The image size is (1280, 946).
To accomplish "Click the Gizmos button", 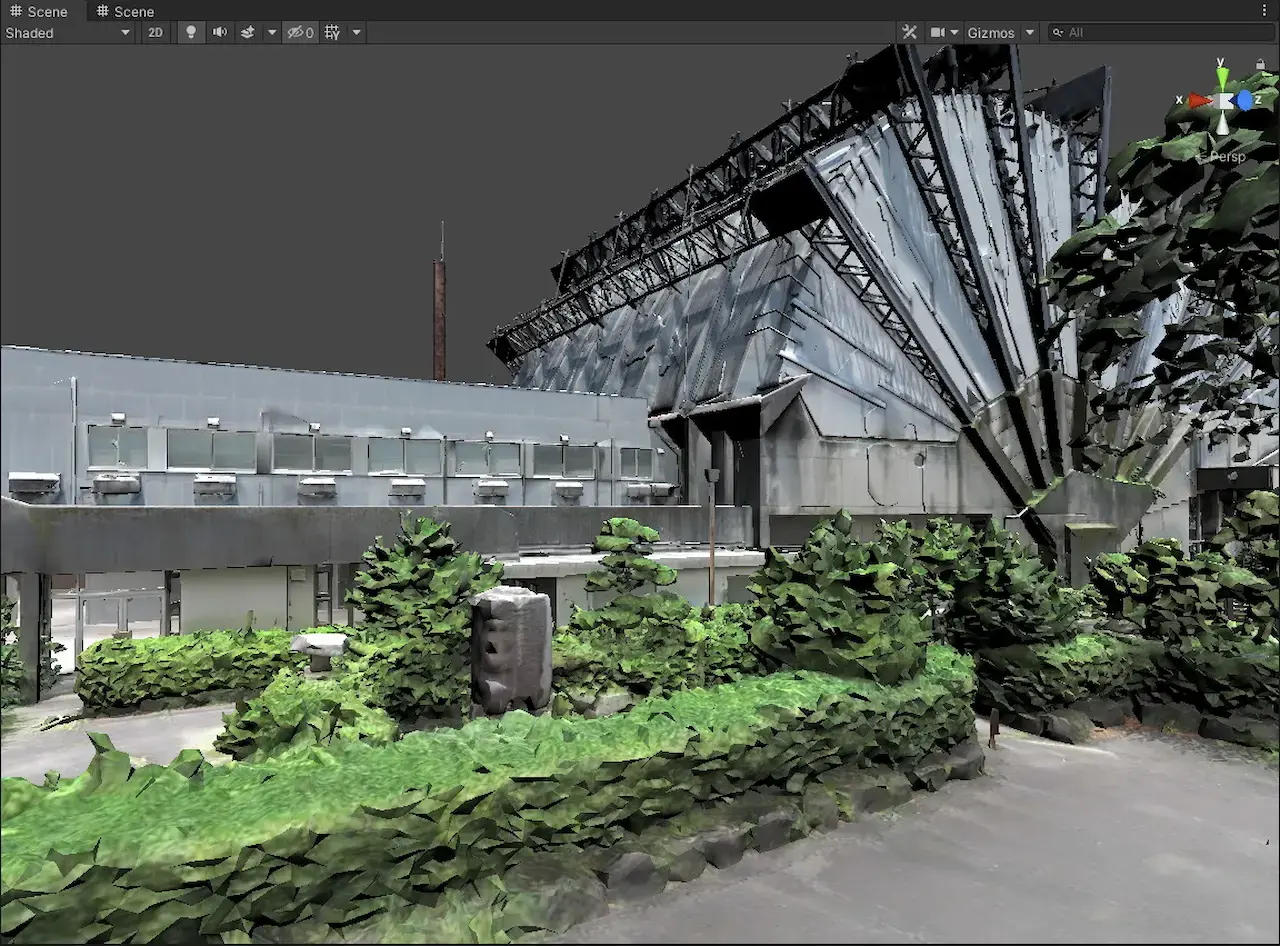I will coord(990,33).
